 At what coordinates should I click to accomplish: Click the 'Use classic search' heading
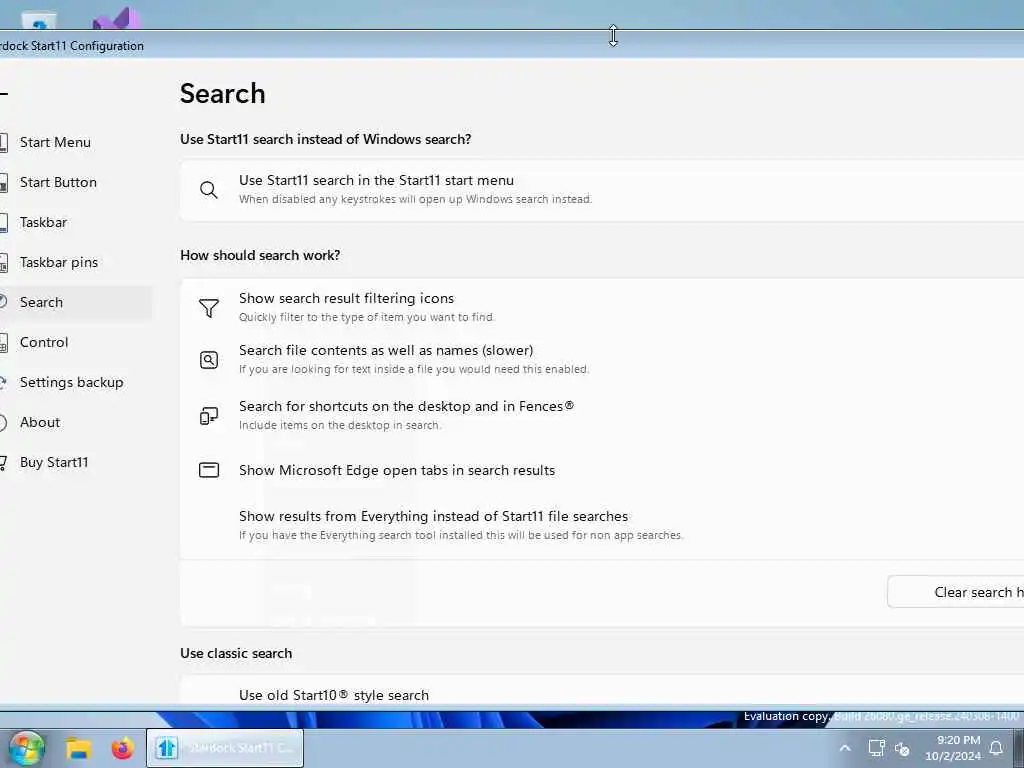236,654
